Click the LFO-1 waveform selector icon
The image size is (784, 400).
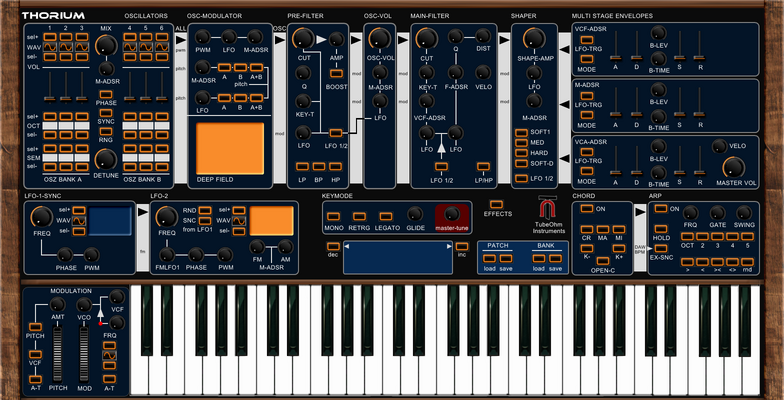coord(79,221)
